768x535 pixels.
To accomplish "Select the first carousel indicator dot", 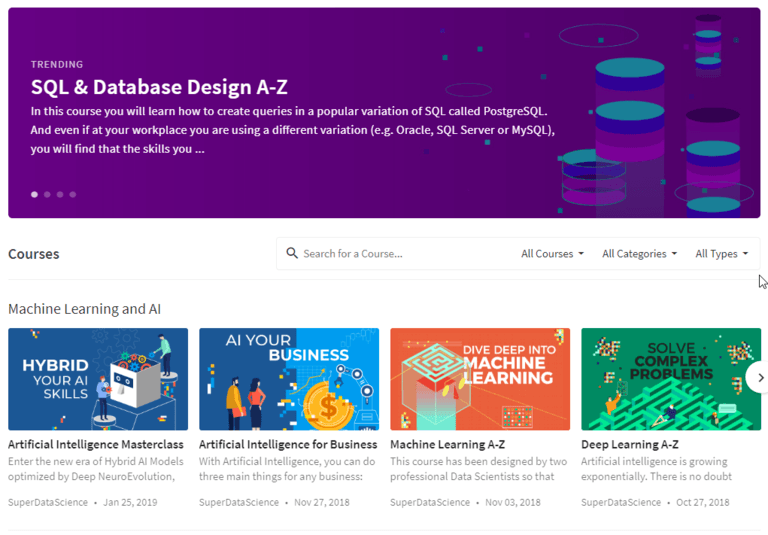I will tap(34, 194).
